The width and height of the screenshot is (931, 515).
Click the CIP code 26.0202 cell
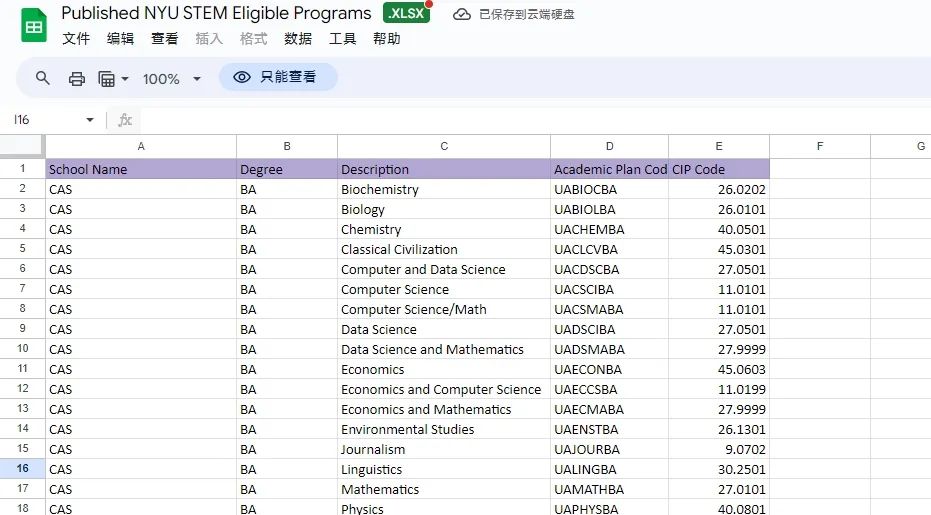pyautogui.click(x=719, y=189)
